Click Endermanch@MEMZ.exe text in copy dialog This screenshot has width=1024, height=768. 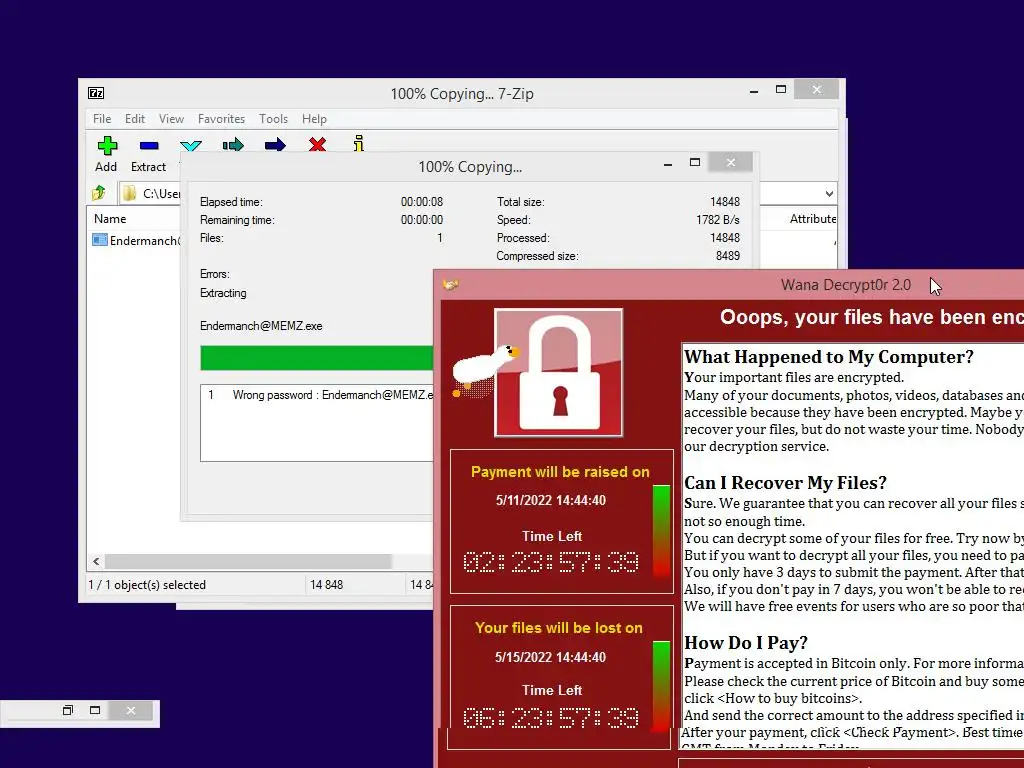[261, 326]
